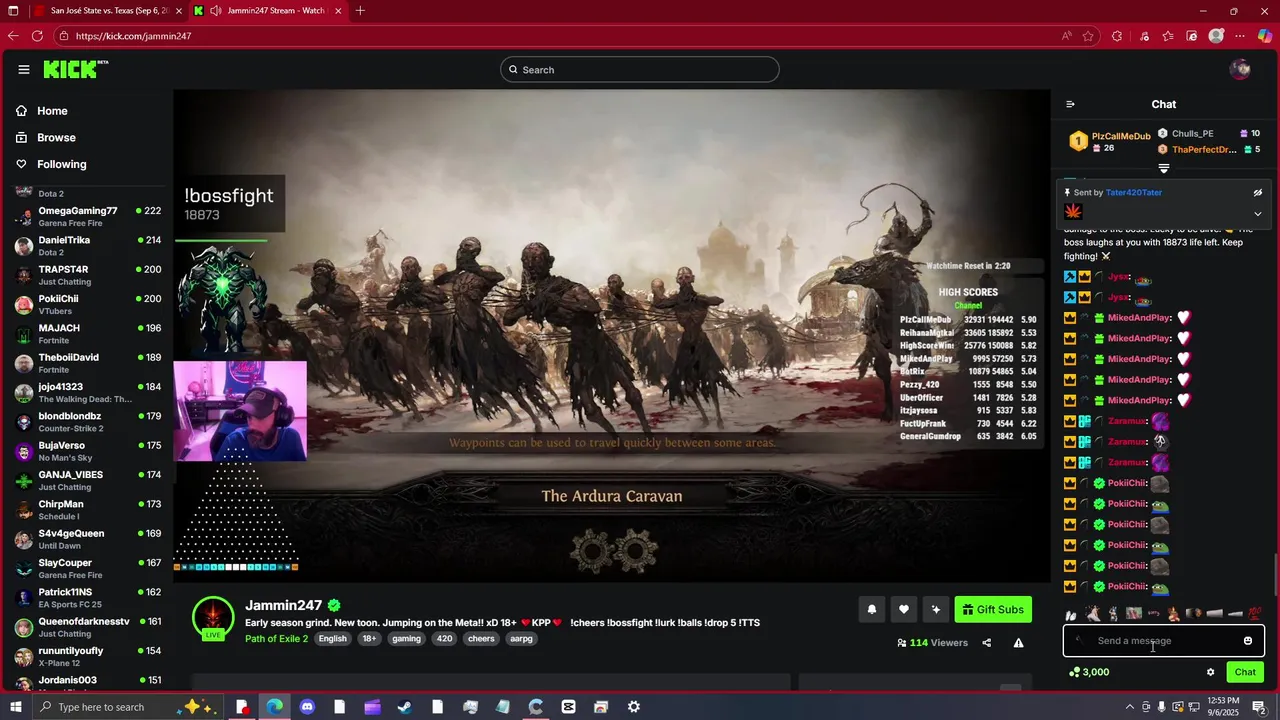Switch to San José State vs. Texas tab
The width and height of the screenshot is (1280, 720).
(108, 11)
